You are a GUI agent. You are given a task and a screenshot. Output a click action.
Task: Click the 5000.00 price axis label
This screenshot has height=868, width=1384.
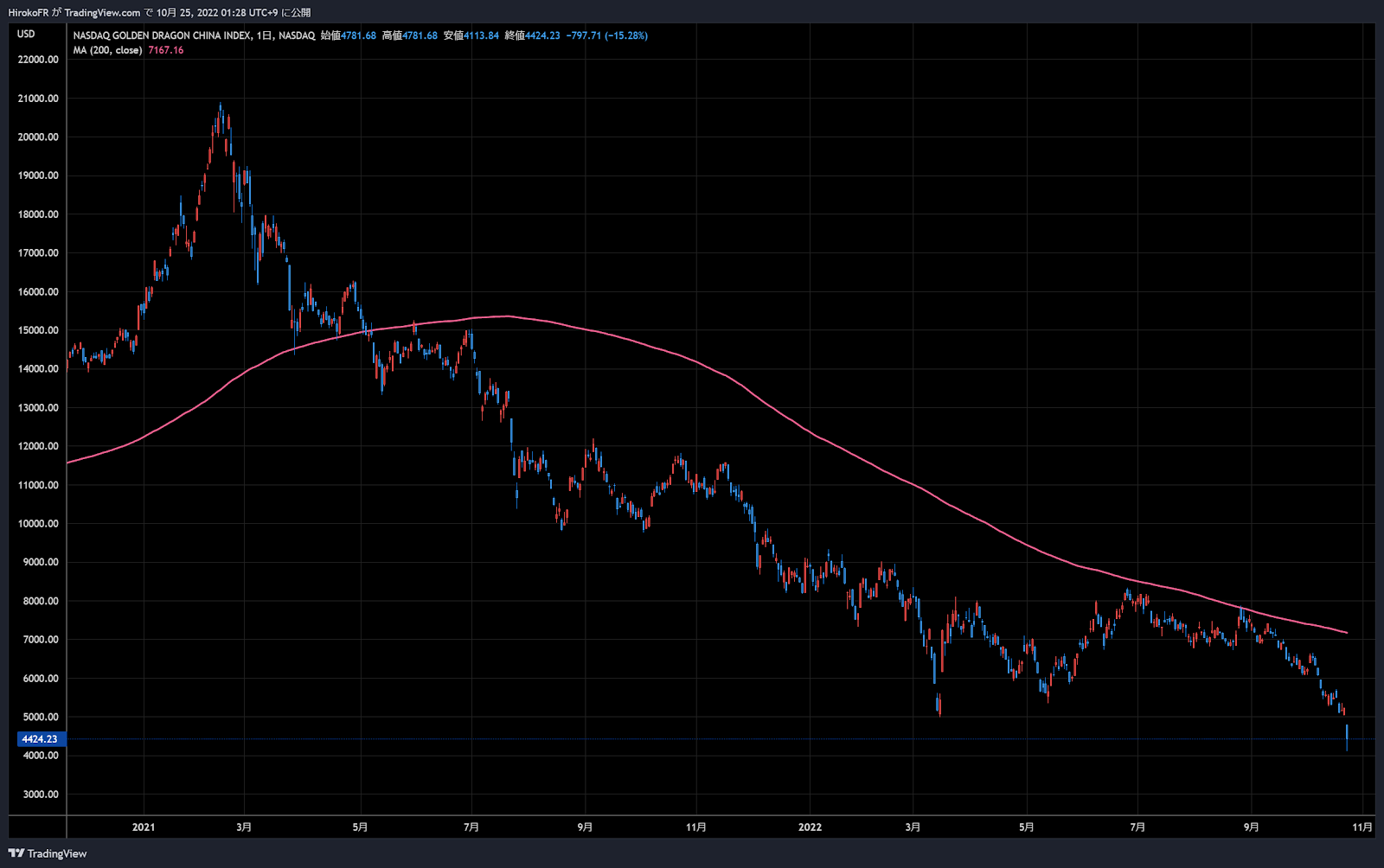pyautogui.click(x=40, y=717)
